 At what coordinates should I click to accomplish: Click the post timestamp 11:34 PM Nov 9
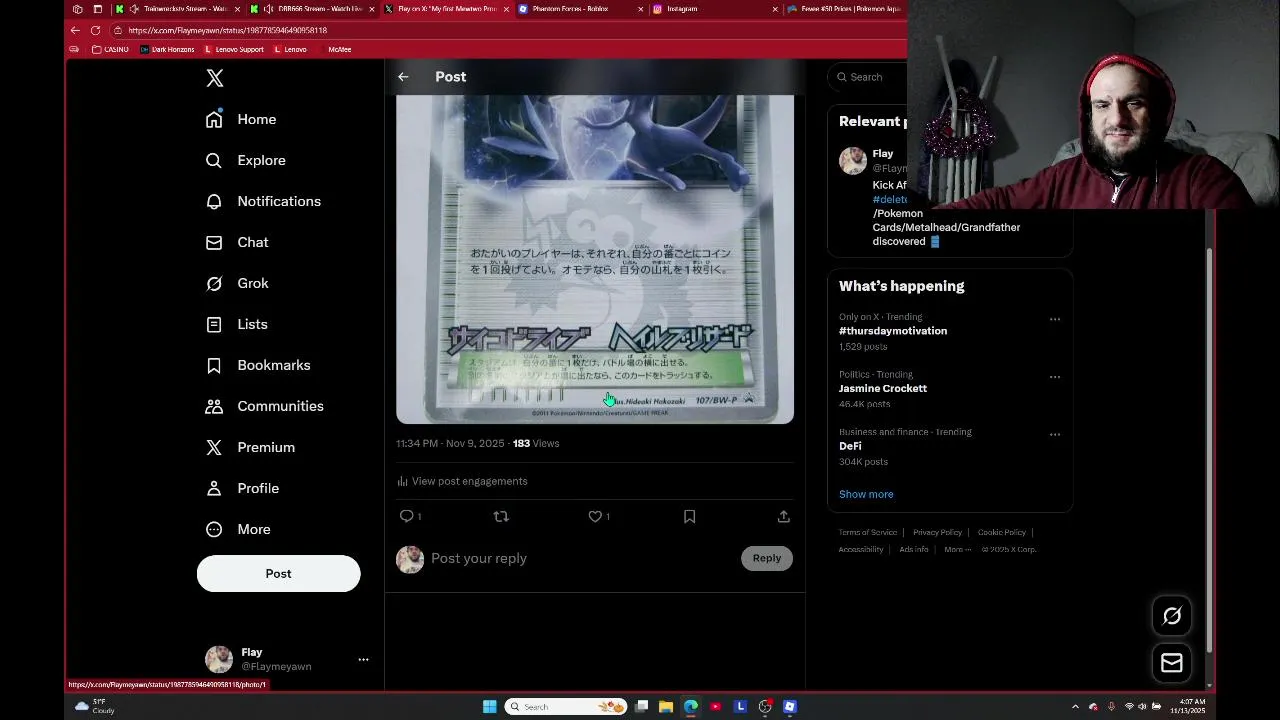click(450, 443)
